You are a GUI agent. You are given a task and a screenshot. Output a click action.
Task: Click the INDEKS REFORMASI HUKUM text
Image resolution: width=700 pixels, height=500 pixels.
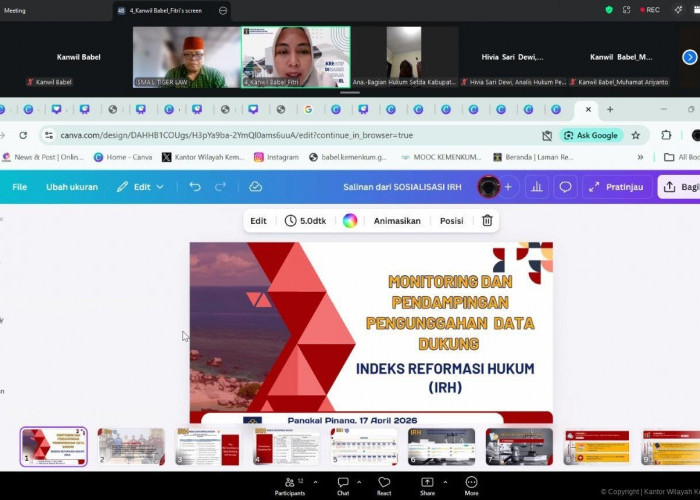[445, 378]
